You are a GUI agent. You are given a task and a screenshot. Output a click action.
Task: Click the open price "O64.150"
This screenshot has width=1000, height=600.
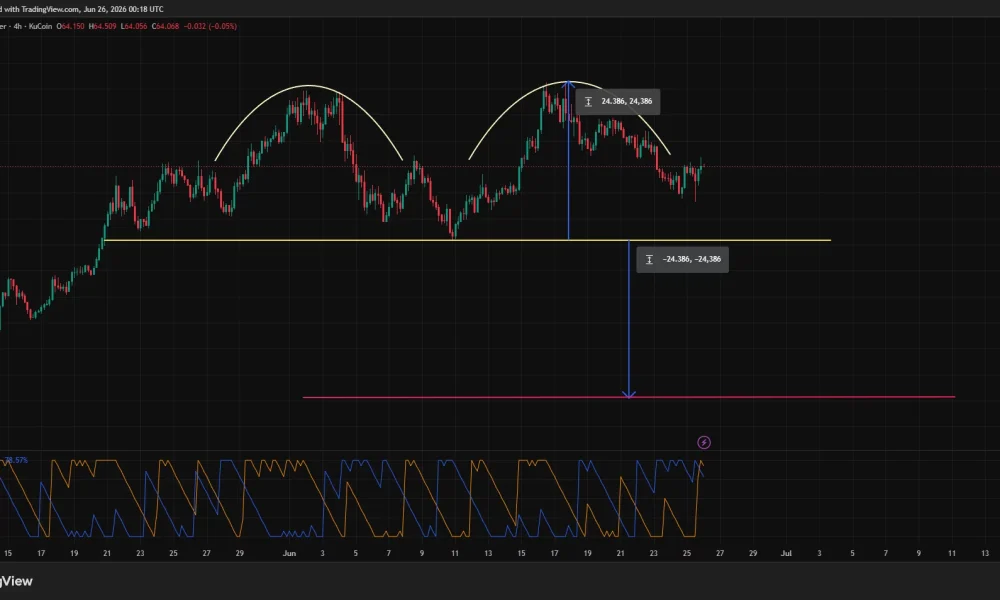pyautogui.click(x=70, y=26)
